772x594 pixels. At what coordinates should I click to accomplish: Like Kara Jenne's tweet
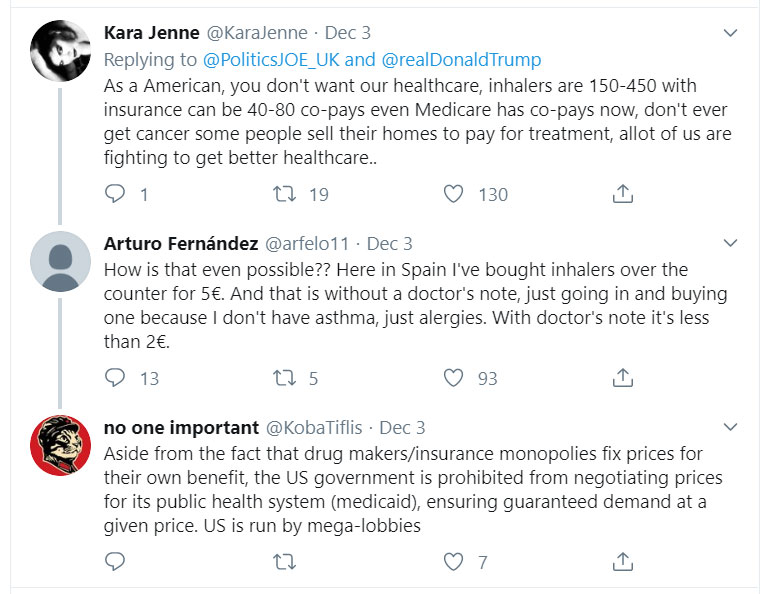pos(454,194)
